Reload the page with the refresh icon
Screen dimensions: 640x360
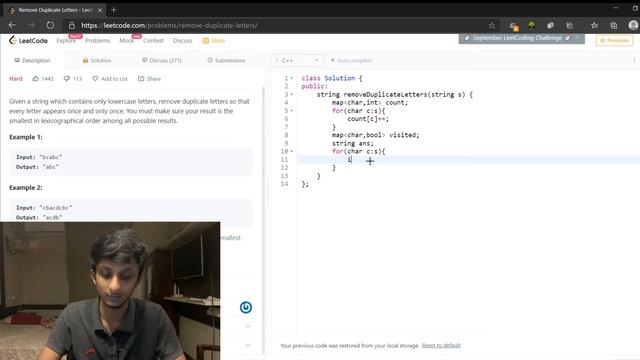coord(50,25)
